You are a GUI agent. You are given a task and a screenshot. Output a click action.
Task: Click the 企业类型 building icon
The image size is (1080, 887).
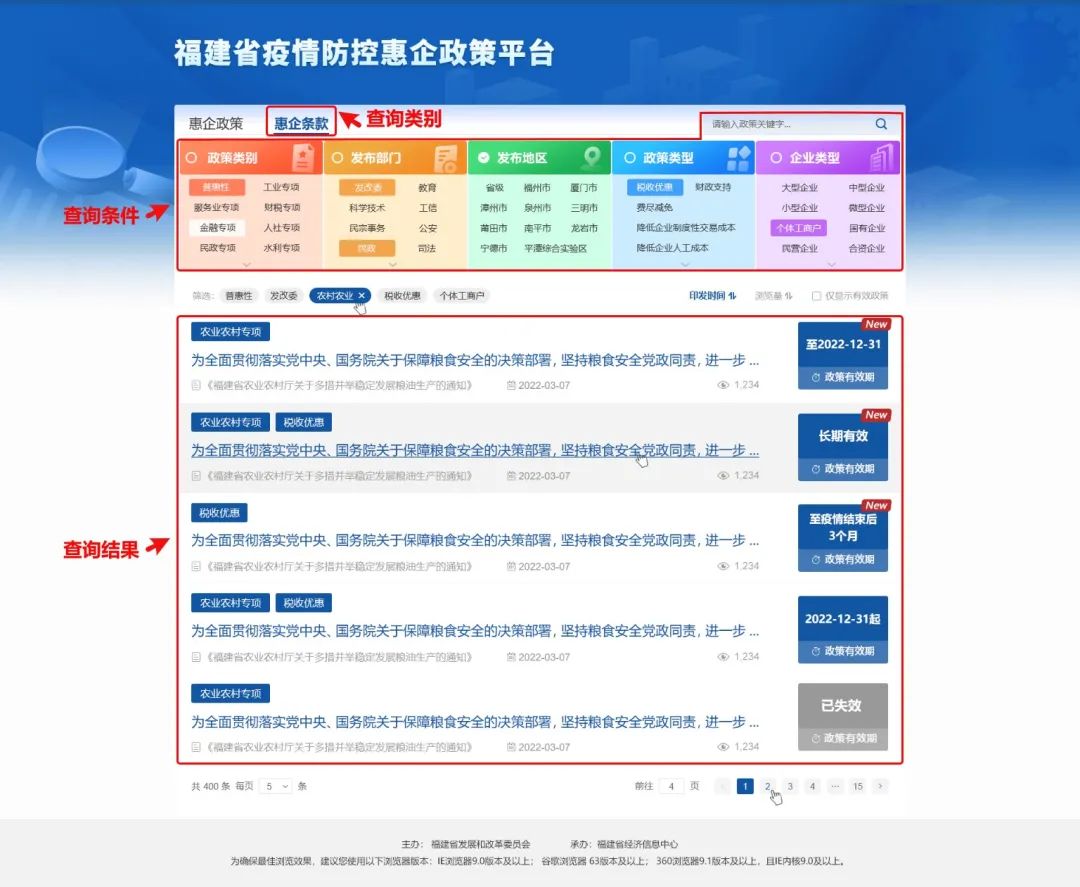(x=881, y=158)
